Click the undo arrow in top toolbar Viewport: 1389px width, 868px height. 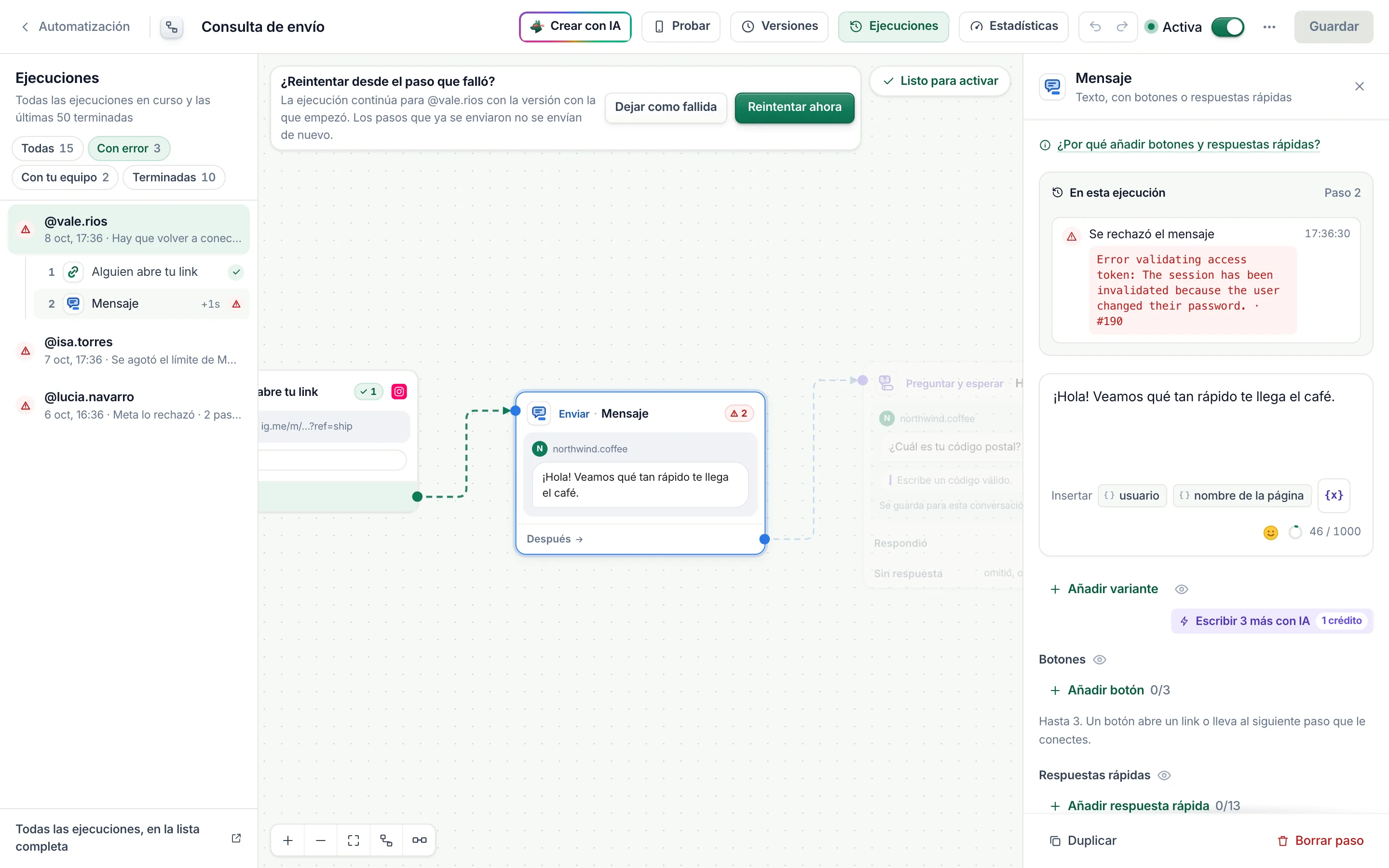1095,27
